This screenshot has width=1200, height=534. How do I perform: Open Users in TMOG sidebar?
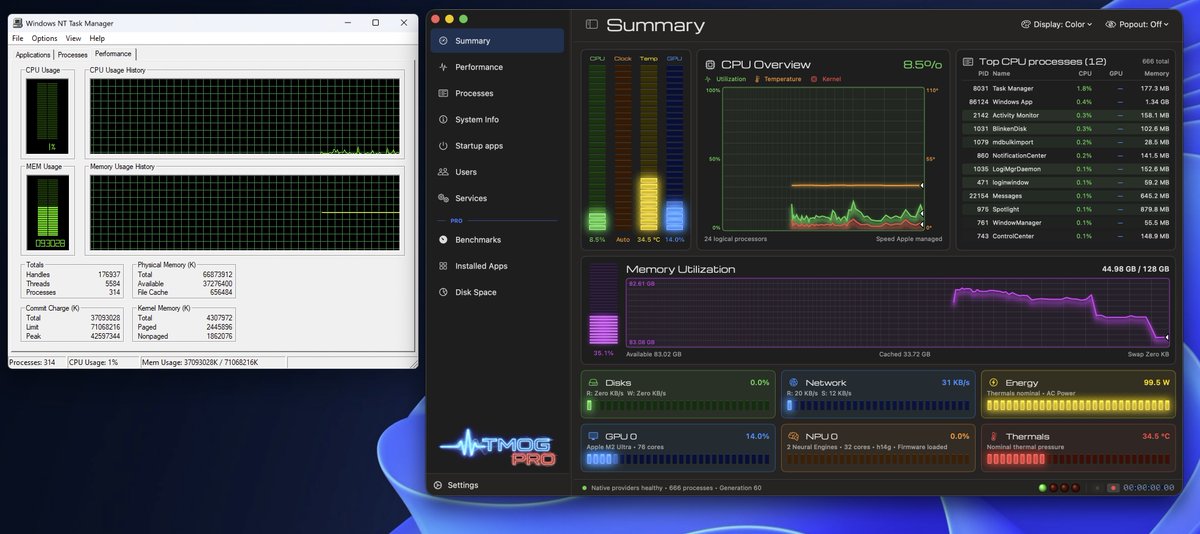tap(497, 172)
